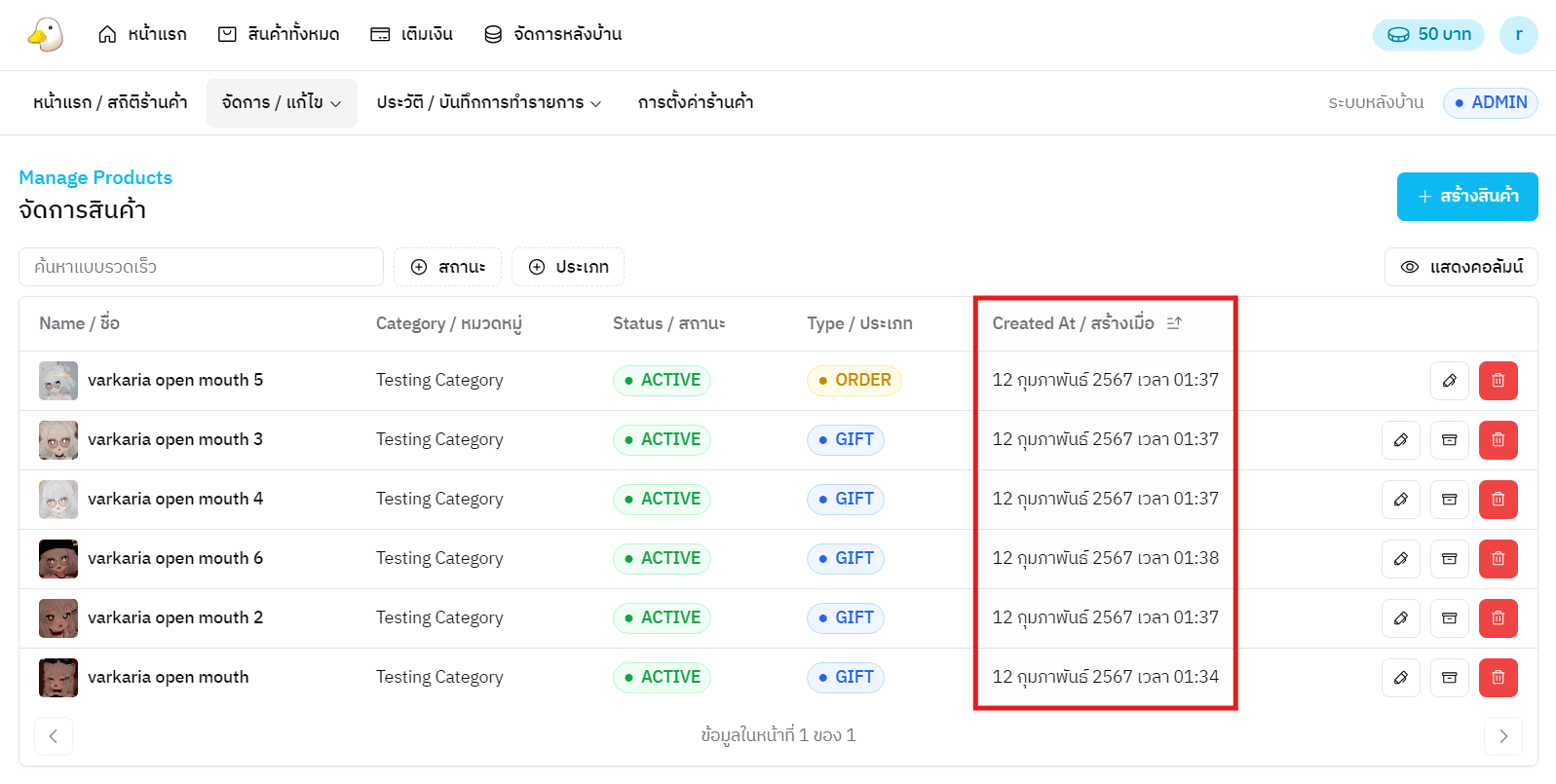Image resolution: width=1556 pixels, height=784 pixels.
Task: Edit the varkaria open mouth 5 product
Action: tap(1449, 381)
